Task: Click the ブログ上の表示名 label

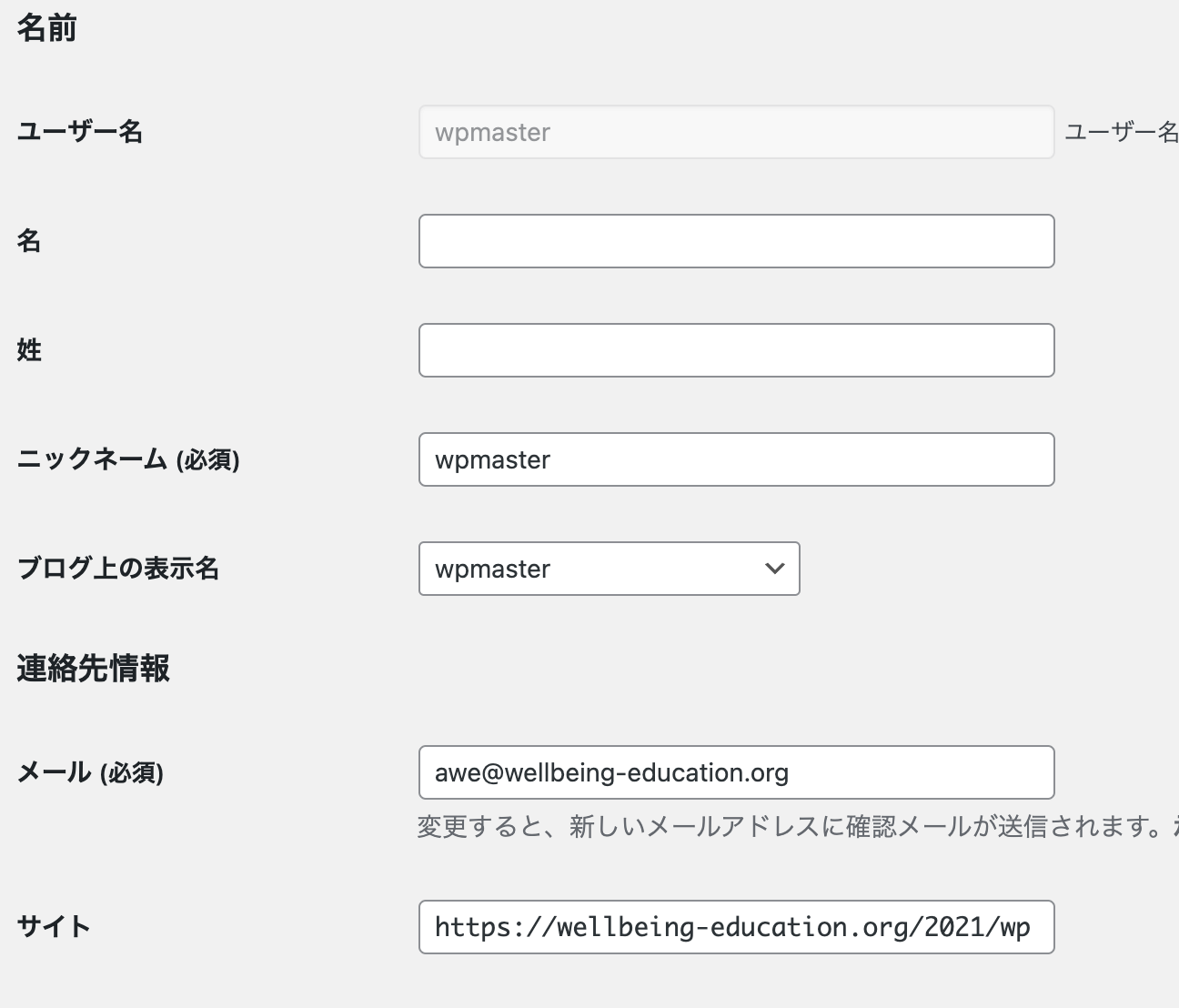Action: (x=118, y=569)
